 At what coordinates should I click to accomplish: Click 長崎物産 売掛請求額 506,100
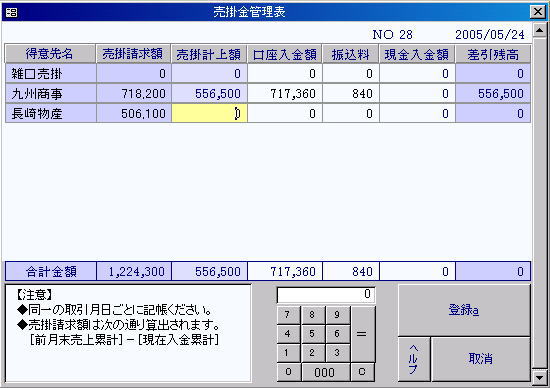134,113
